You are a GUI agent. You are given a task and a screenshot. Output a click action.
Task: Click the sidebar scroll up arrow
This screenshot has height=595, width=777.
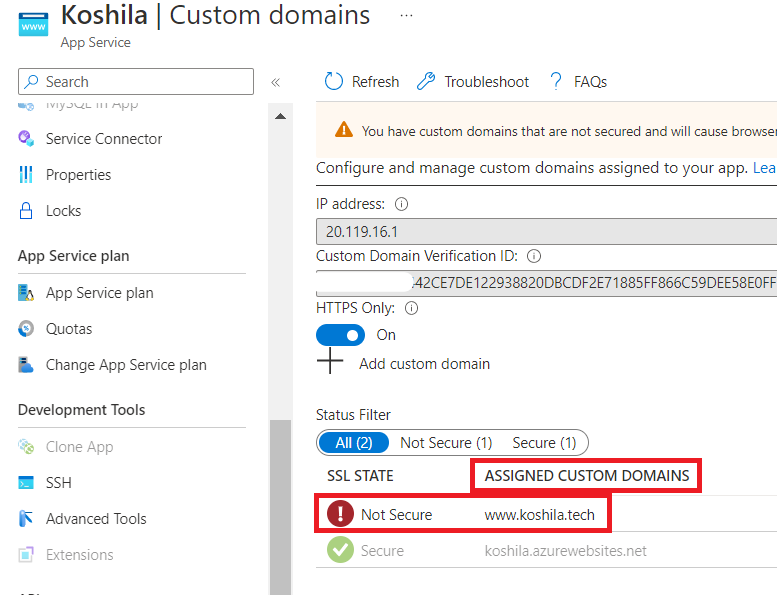click(280, 116)
